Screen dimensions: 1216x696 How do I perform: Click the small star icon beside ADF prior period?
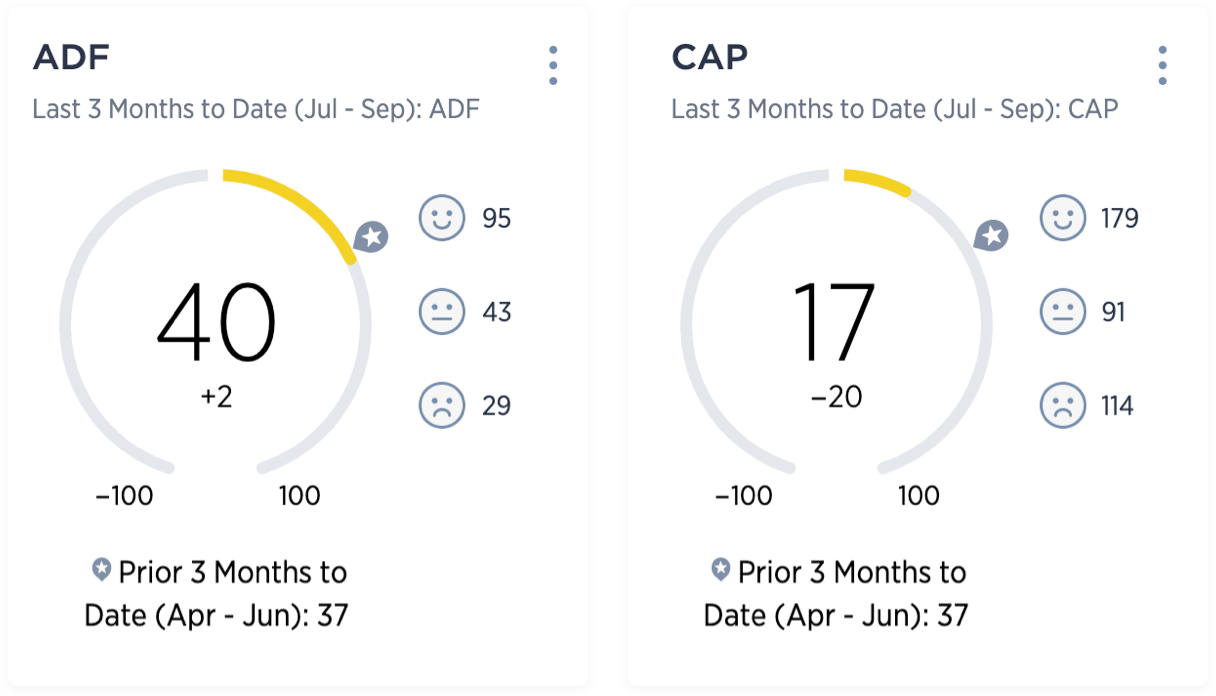pyautogui.click(x=101, y=570)
